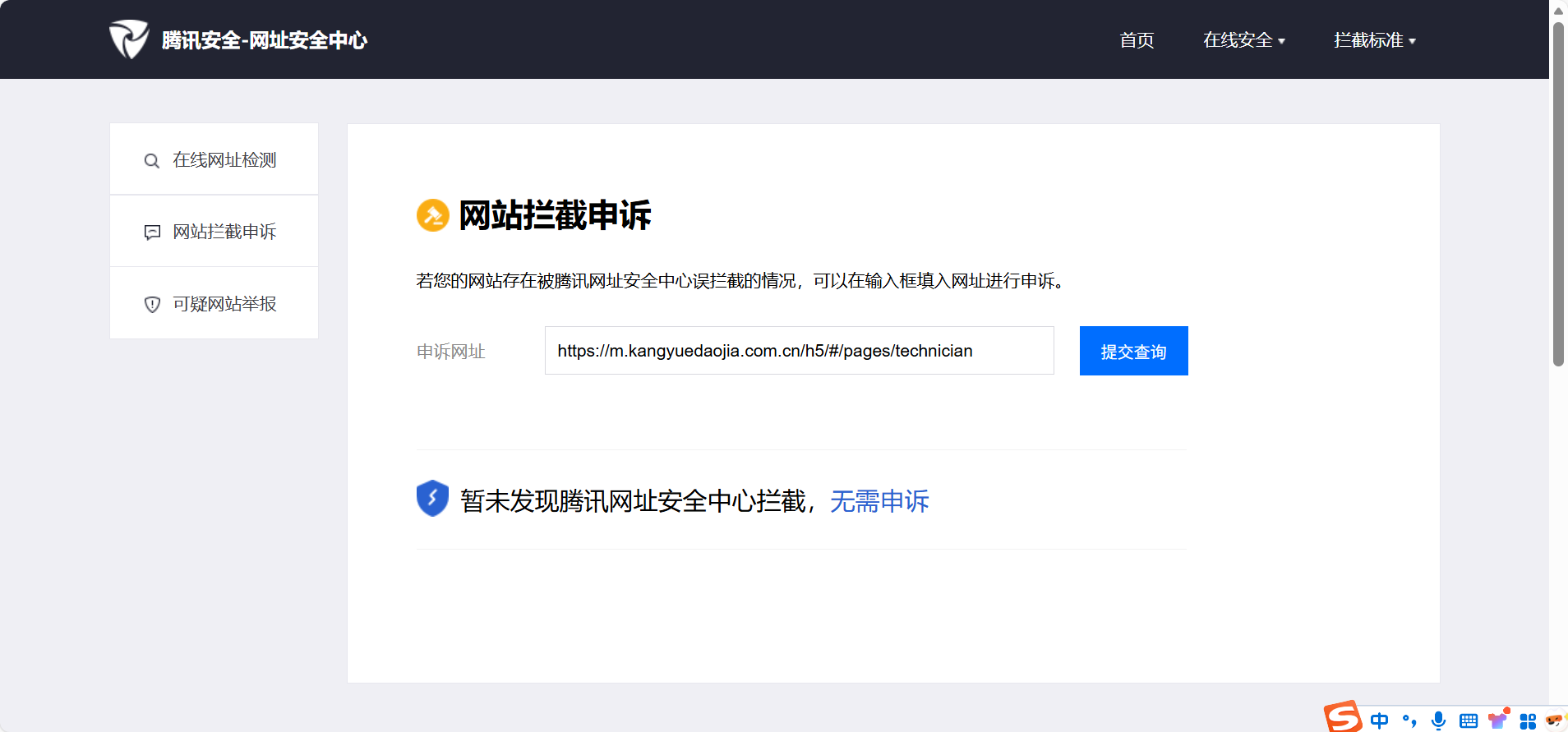
Task: Click the blue 无需申诉 text
Action: [879, 501]
